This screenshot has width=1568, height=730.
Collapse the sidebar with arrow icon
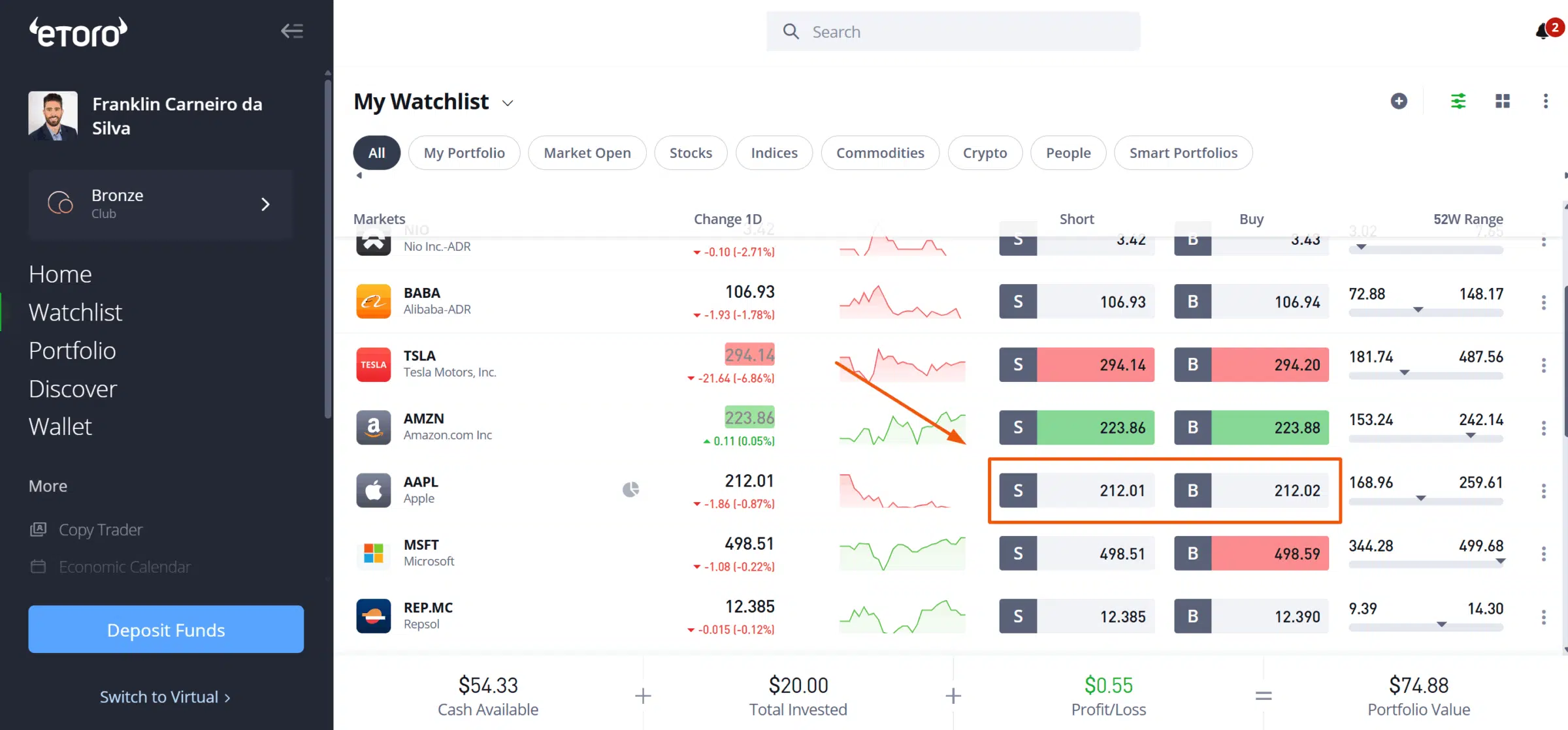[291, 31]
